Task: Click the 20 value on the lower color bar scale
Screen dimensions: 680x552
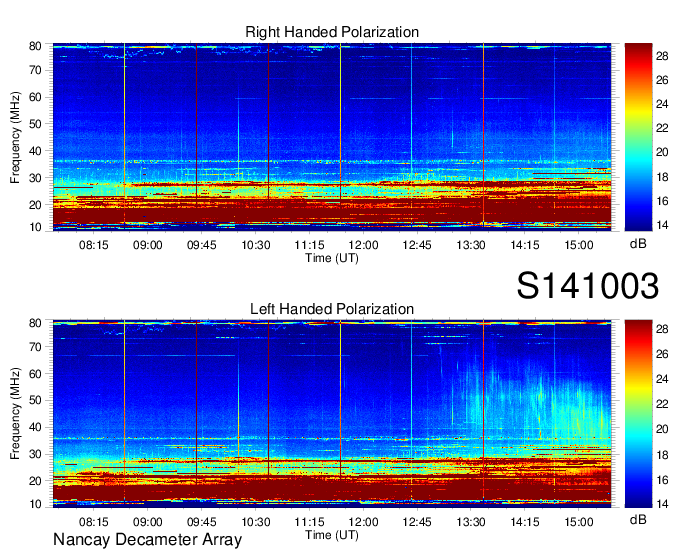Action: pos(662,429)
